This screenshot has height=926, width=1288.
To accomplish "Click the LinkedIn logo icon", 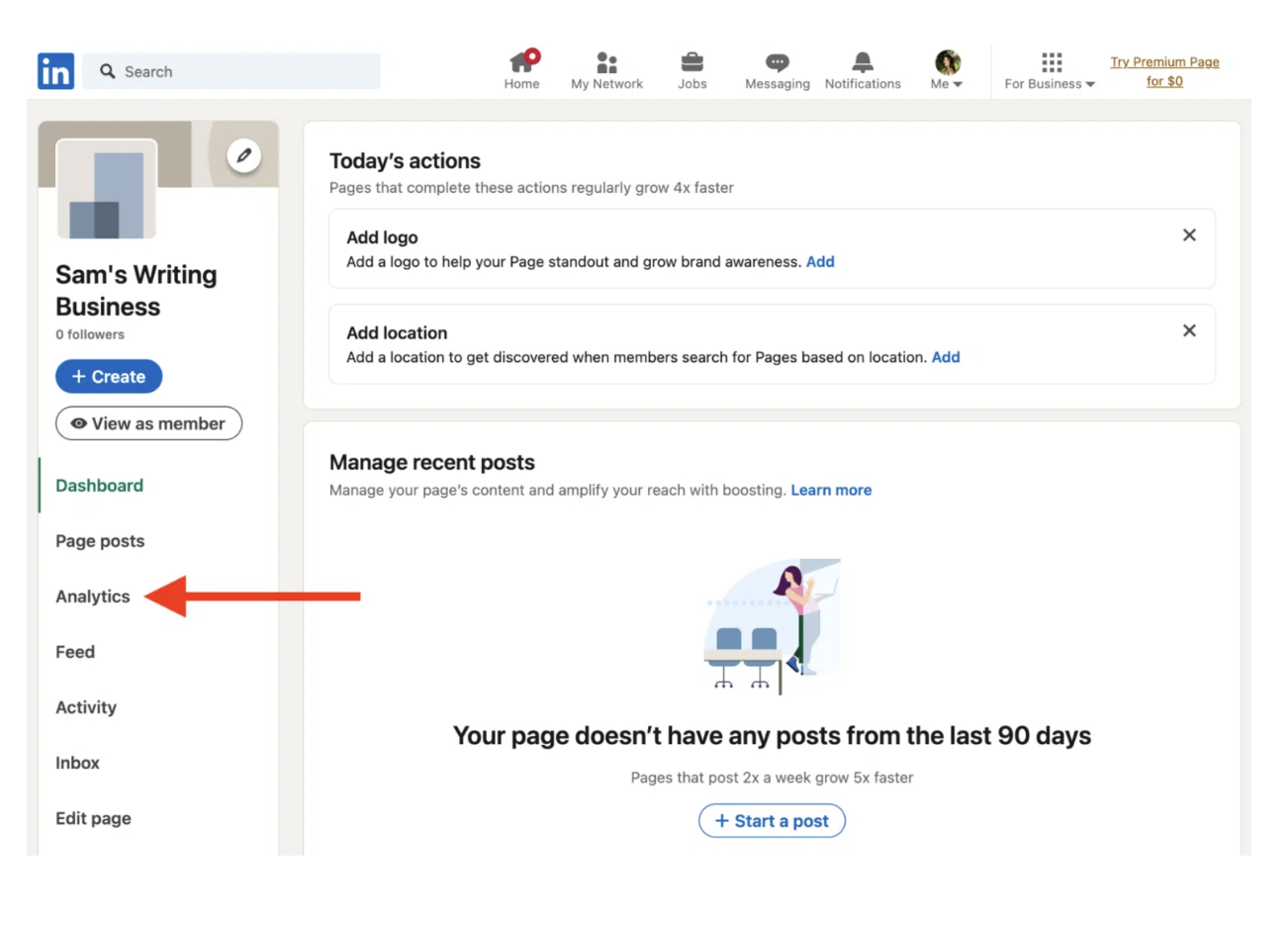I will [x=55, y=71].
